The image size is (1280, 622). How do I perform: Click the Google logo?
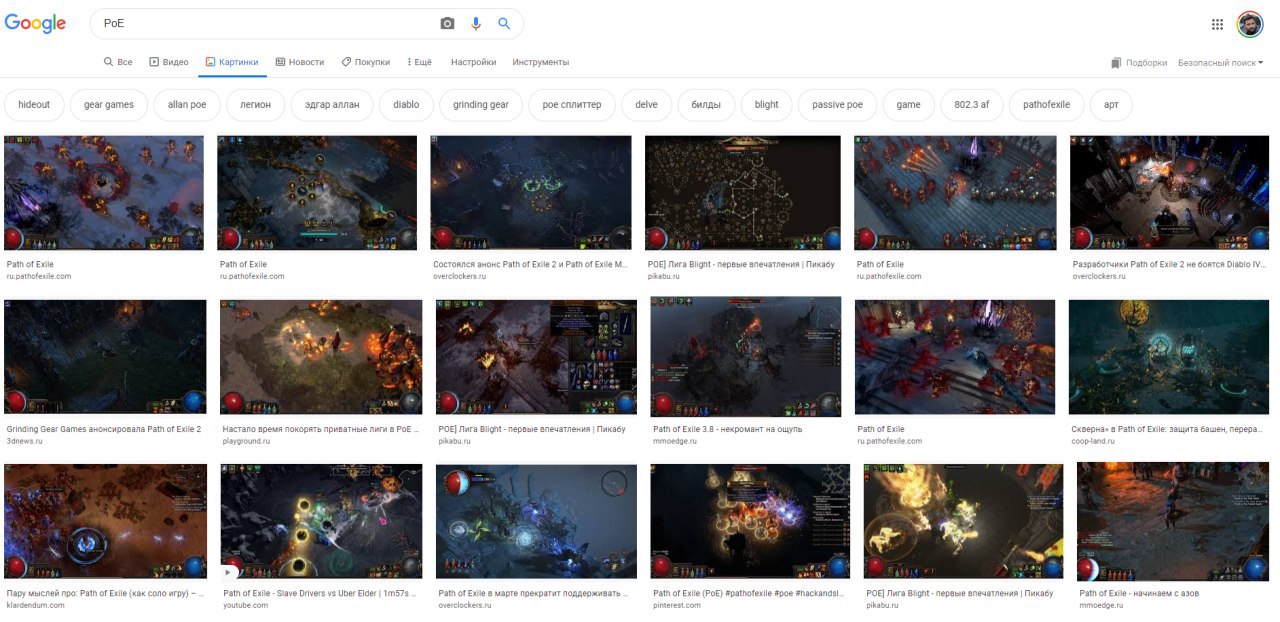click(x=35, y=24)
